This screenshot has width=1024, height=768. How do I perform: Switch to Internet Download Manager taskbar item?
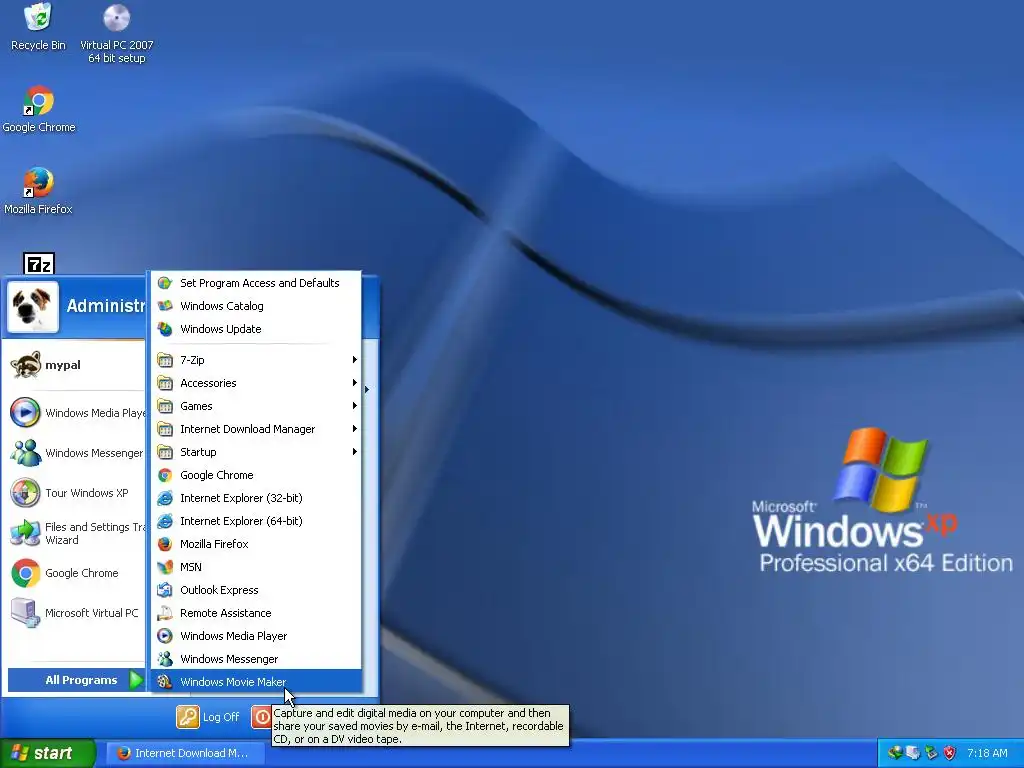(x=185, y=753)
